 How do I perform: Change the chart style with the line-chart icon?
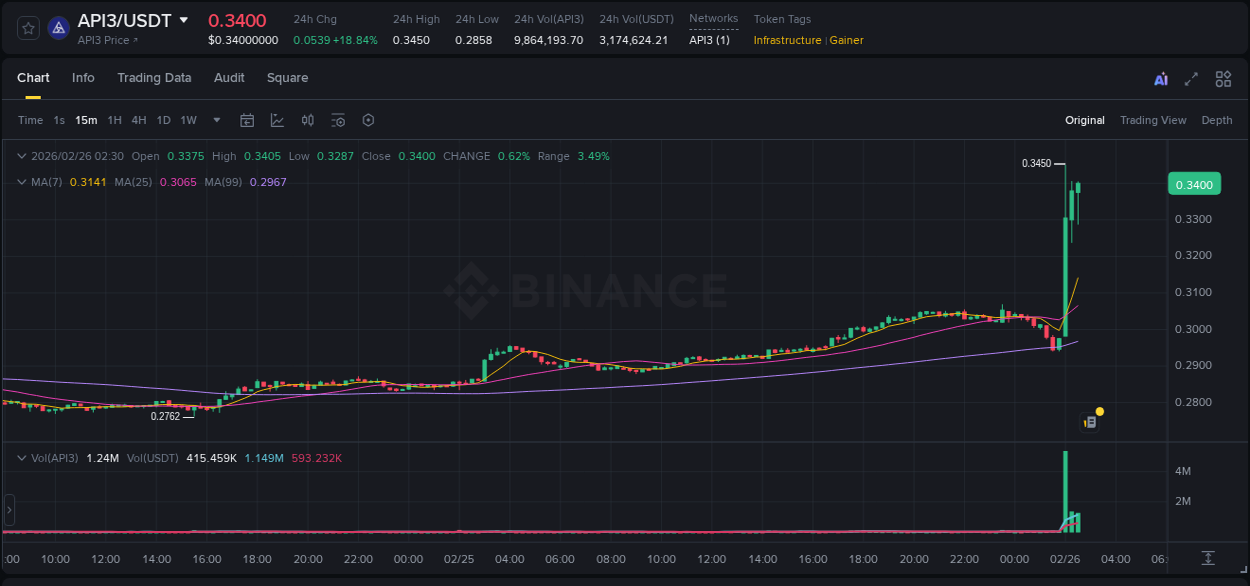point(277,120)
